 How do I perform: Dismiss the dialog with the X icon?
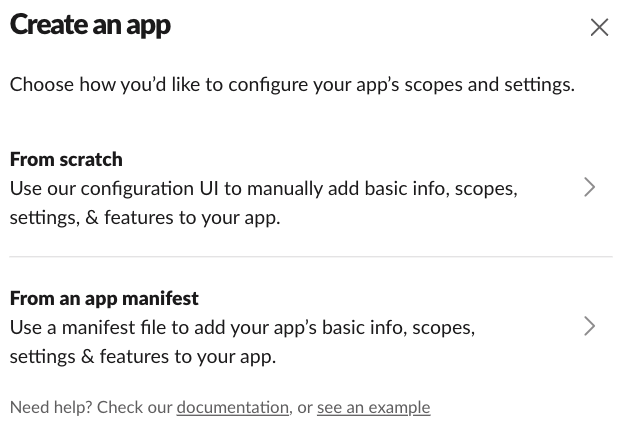[599, 27]
